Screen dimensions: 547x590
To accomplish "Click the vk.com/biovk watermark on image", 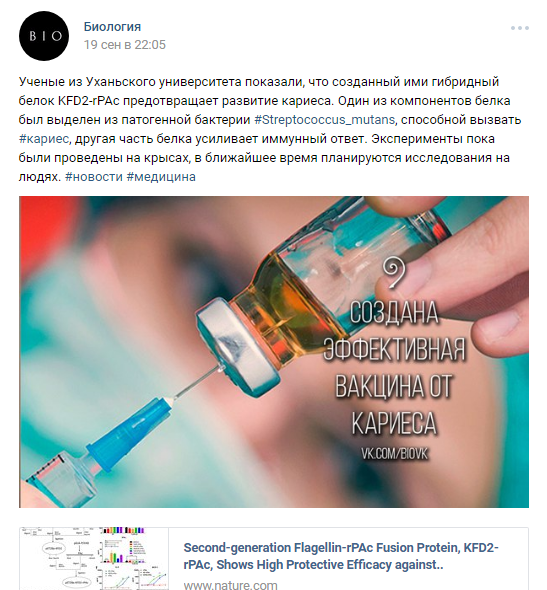I will 395,453.
